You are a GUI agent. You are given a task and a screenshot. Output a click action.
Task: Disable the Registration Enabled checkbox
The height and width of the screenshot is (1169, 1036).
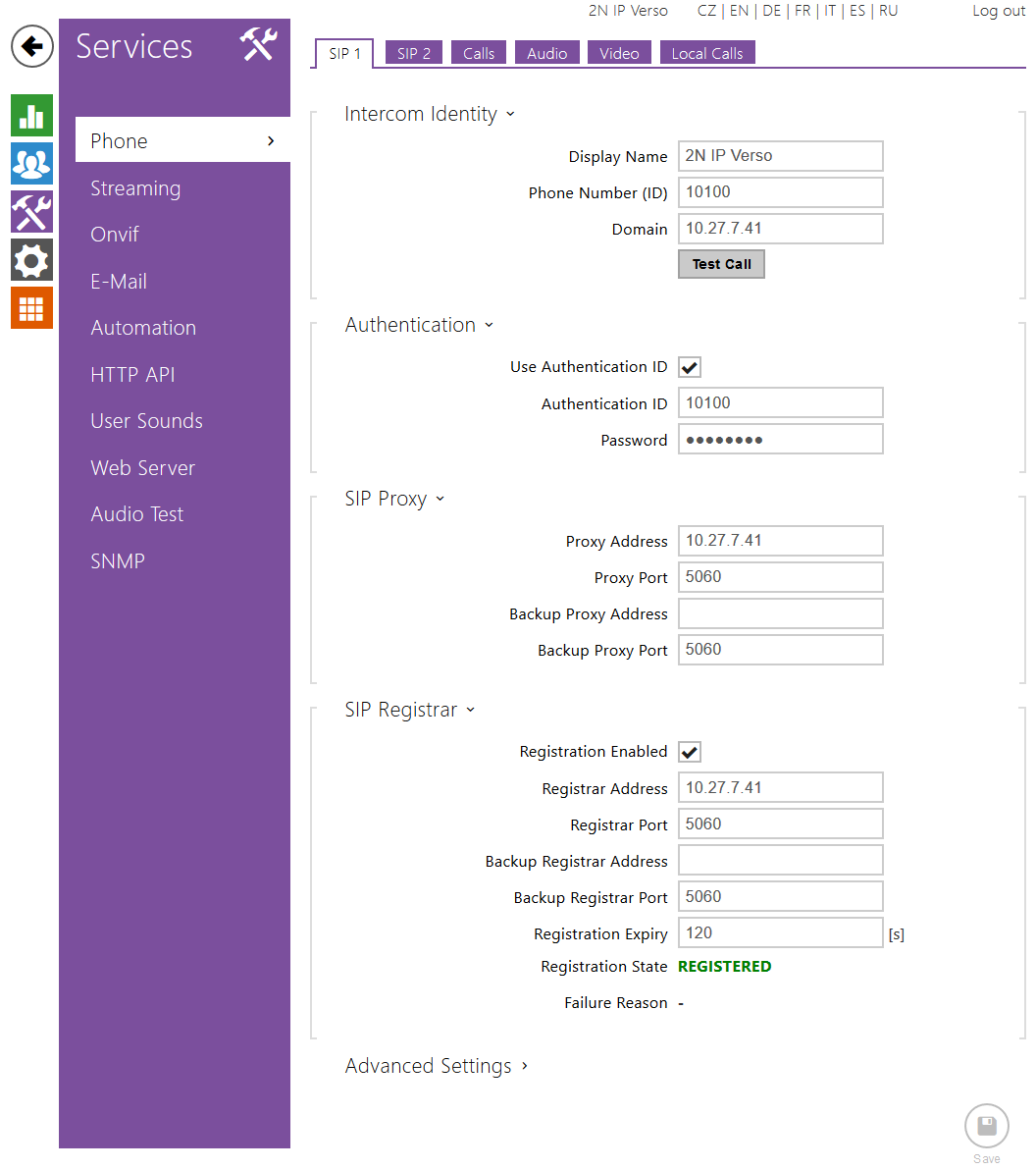click(690, 752)
